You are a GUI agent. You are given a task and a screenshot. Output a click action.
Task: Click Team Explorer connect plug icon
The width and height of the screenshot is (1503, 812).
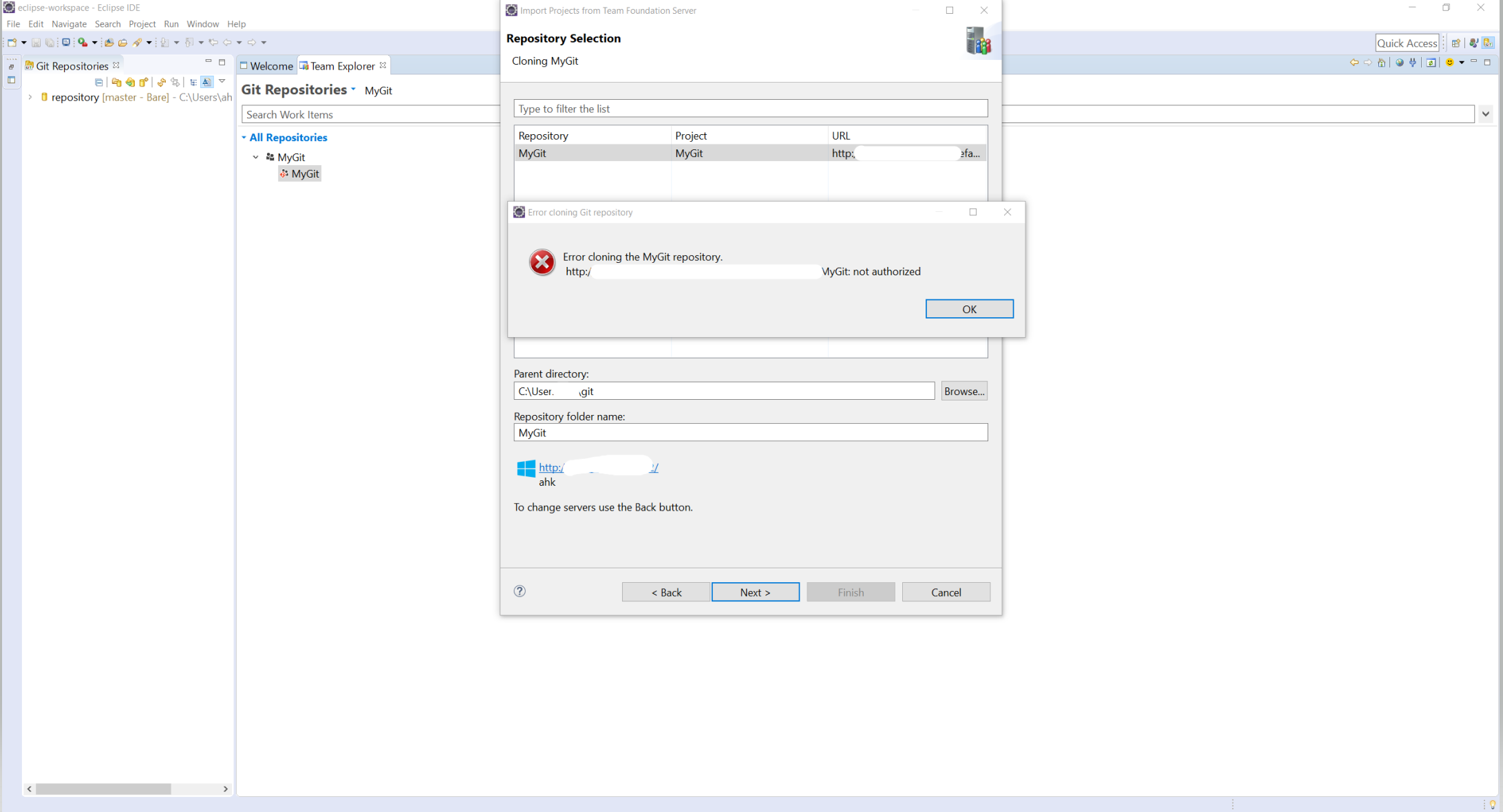1413,63
